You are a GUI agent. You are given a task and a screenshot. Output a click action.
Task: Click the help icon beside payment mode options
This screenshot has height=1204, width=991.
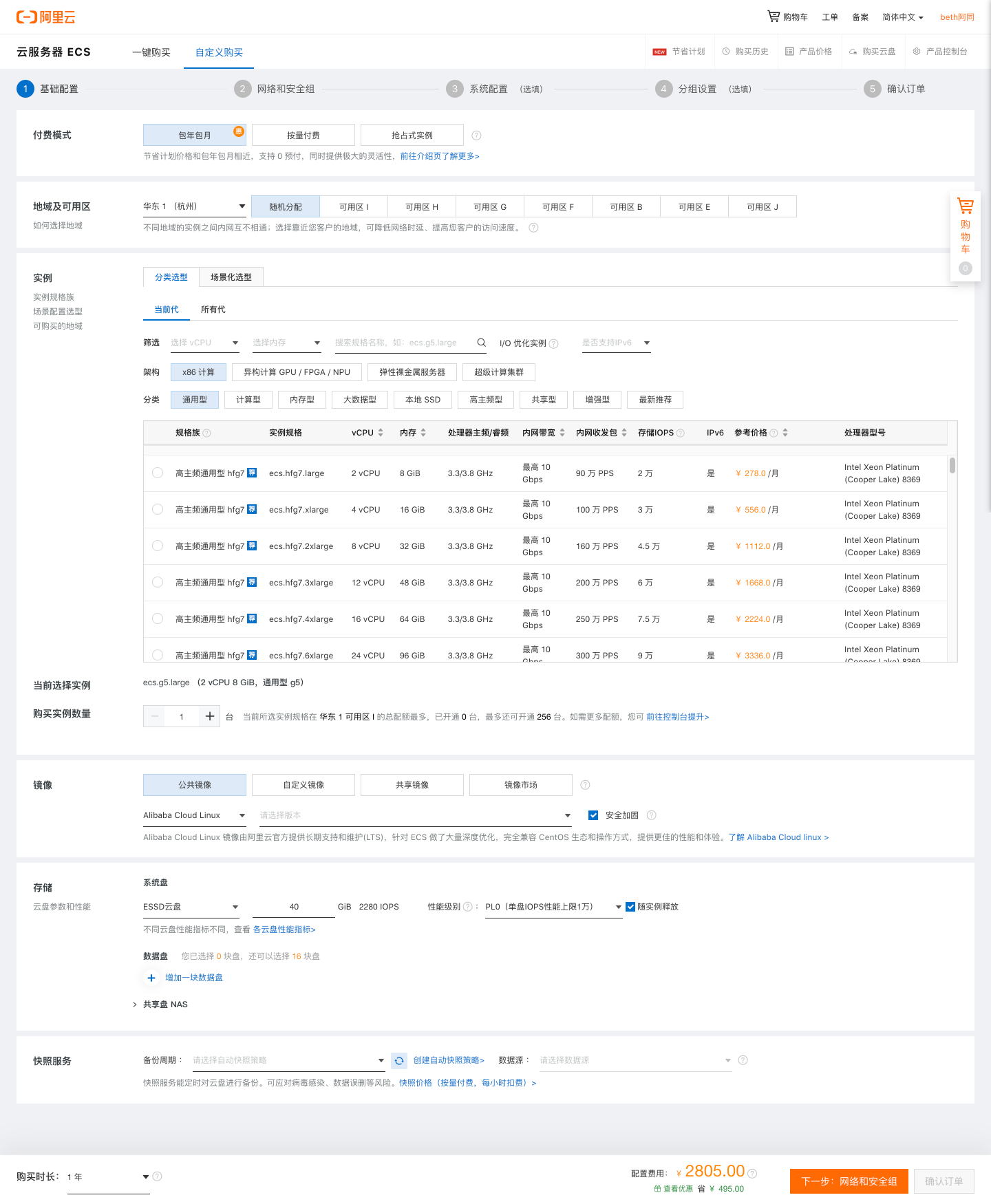pyautogui.click(x=476, y=136)
